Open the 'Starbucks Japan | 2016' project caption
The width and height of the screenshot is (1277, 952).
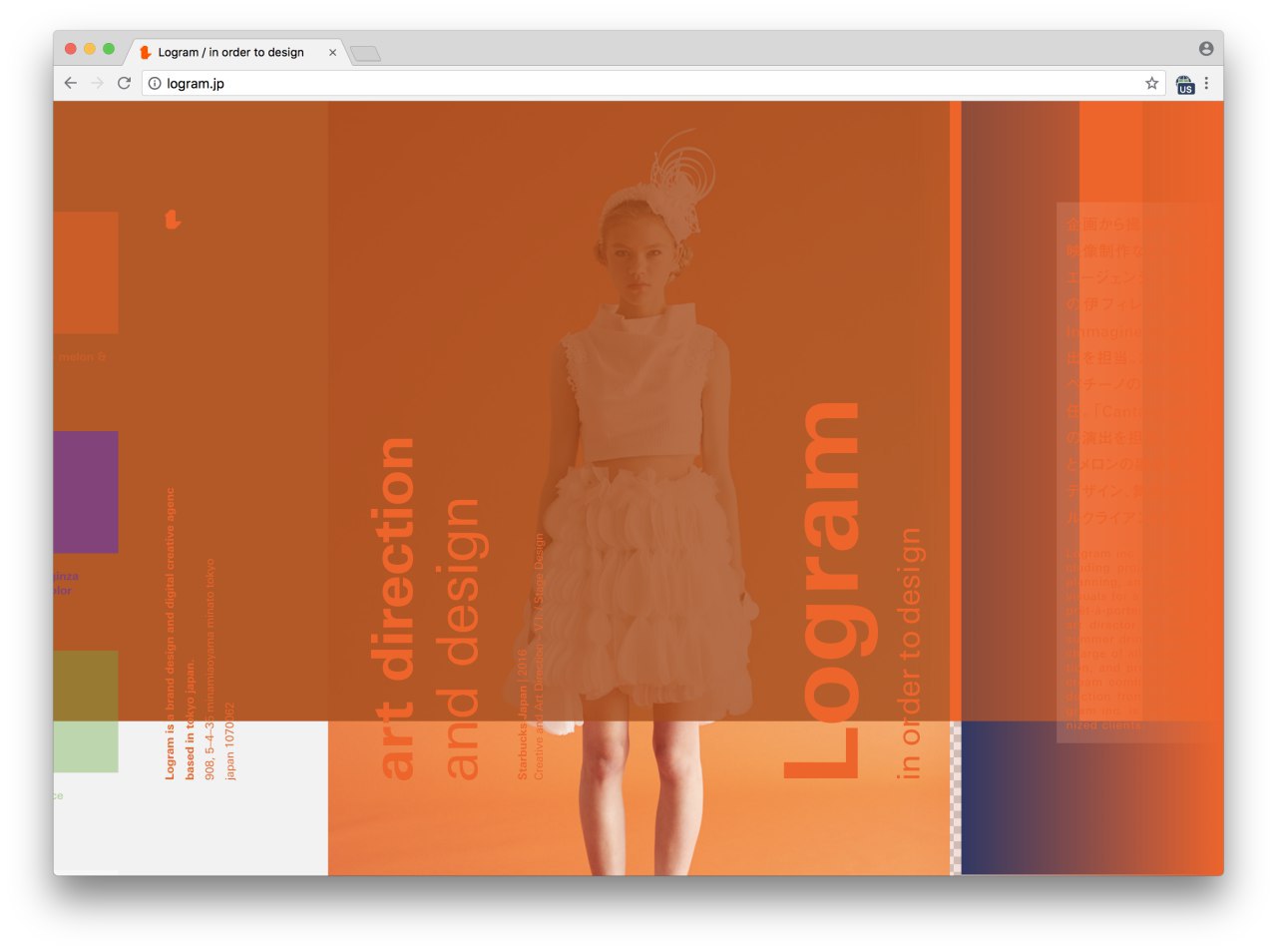tap(522, 714)
